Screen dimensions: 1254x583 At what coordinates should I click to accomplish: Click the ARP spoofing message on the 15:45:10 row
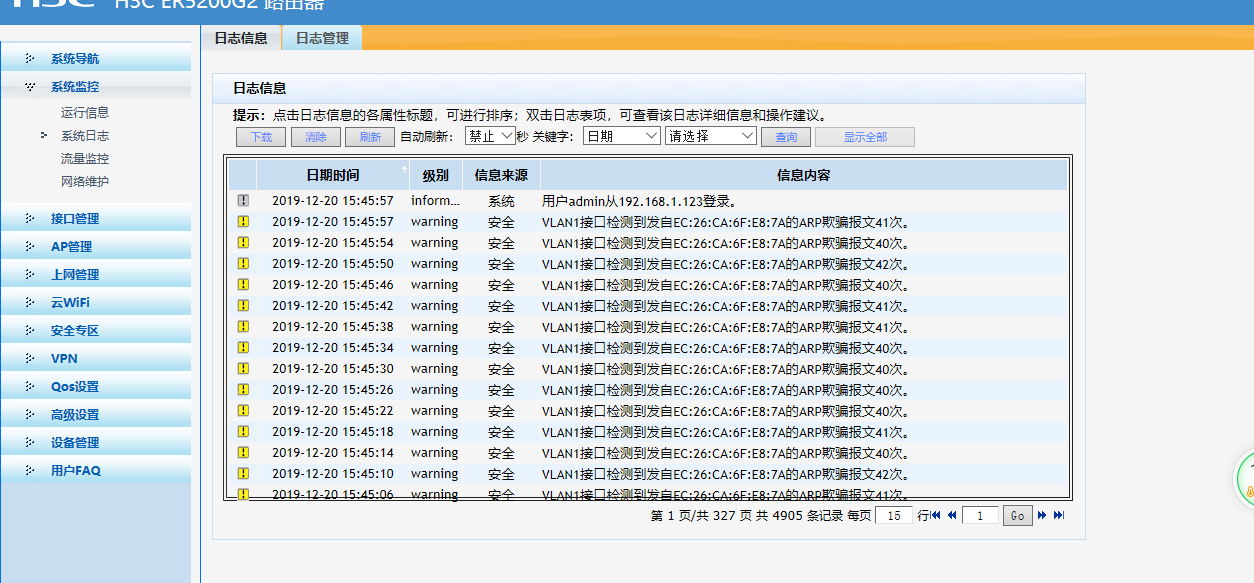tap(728, 474)
